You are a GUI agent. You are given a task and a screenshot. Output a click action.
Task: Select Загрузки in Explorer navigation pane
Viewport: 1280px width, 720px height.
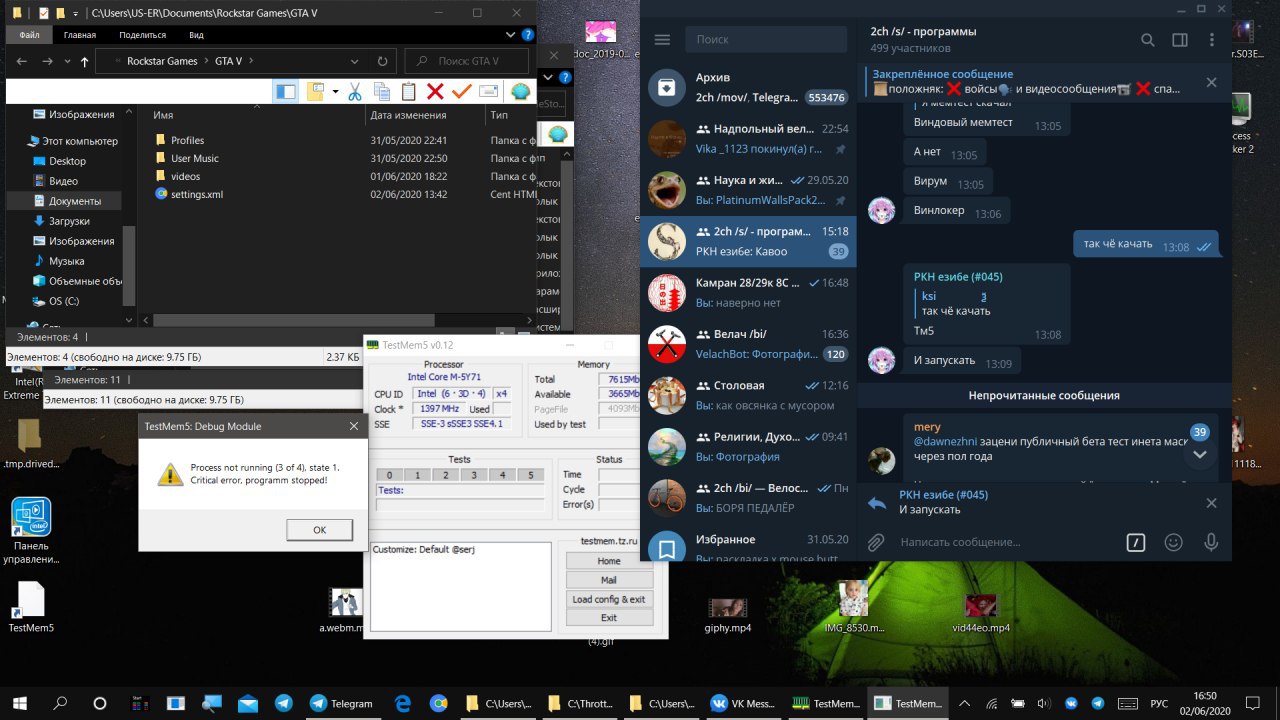click(69, 221)
